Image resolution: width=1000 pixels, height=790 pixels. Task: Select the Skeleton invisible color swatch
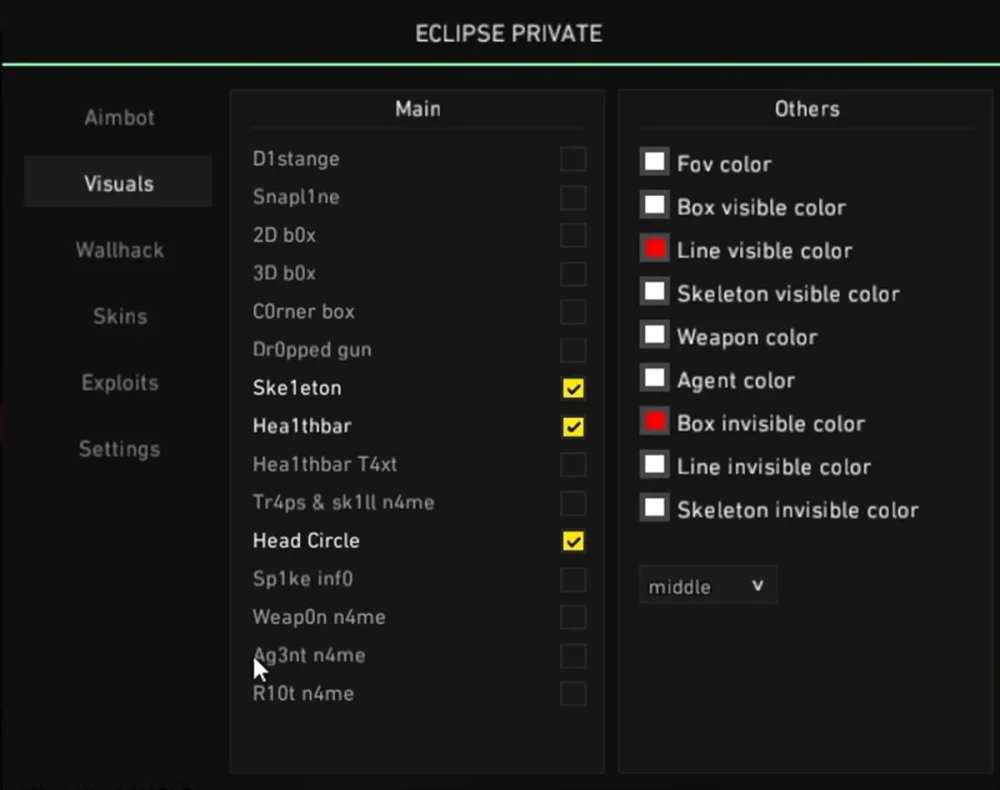tap(655, 508)
